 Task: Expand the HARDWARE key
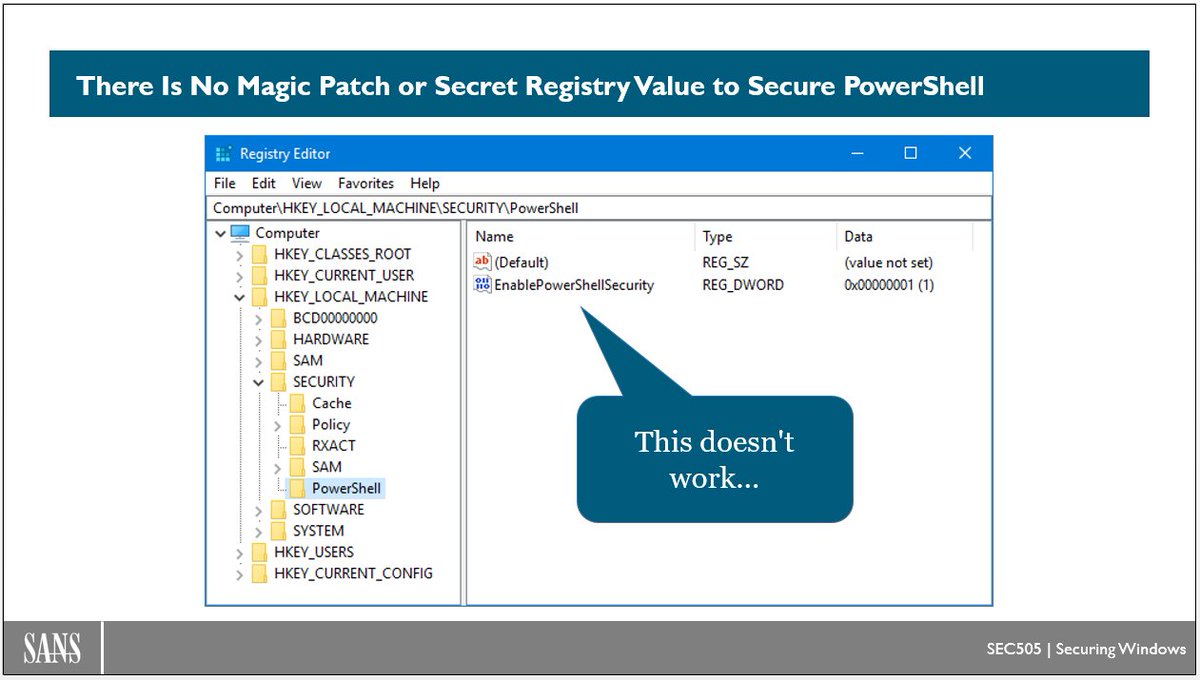click(258, 340)
